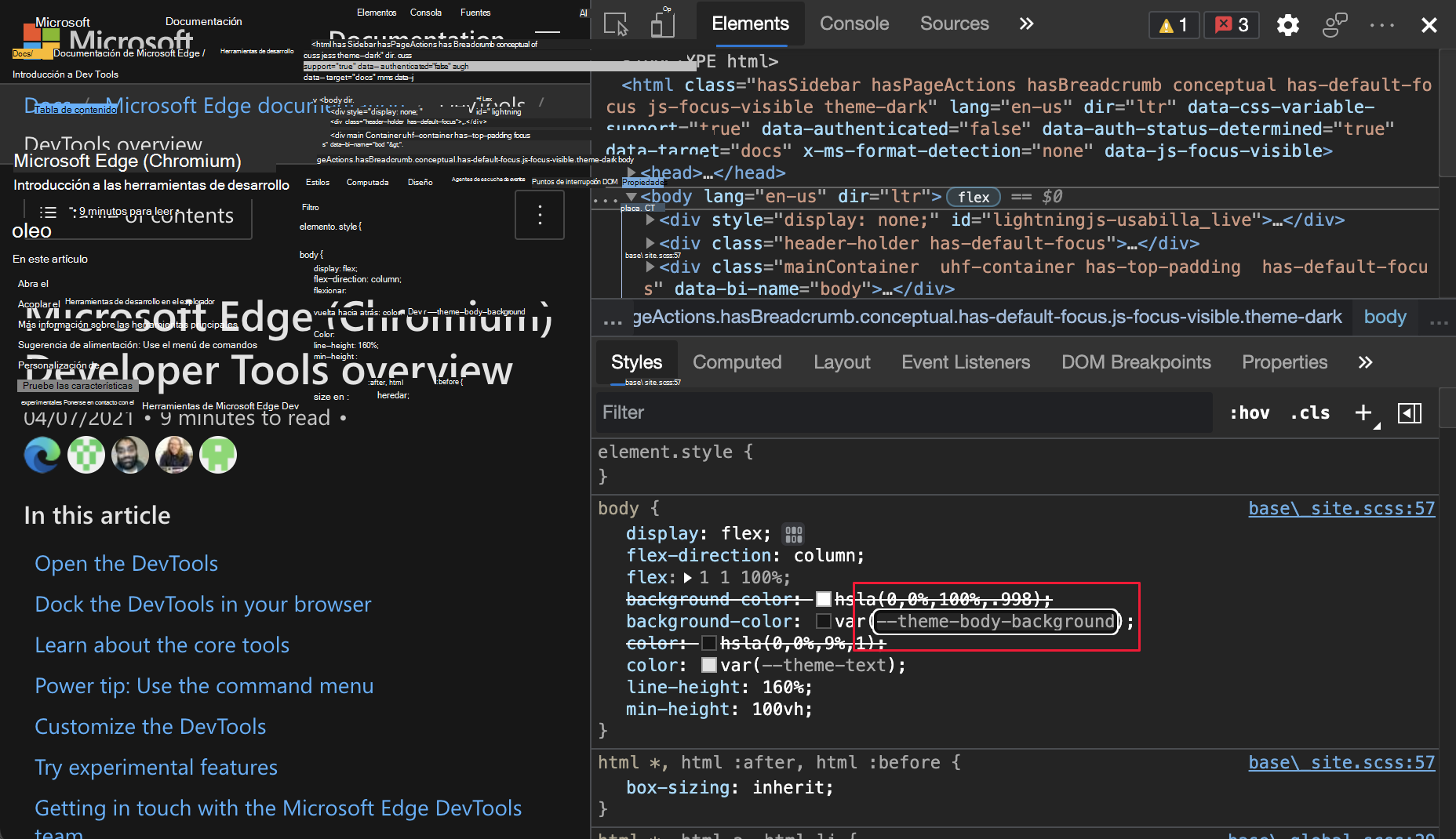Screen dimensions: 1456x839
Task: Click the color swatch beside var(--theme-text)
Action: (x=708, y=665)
